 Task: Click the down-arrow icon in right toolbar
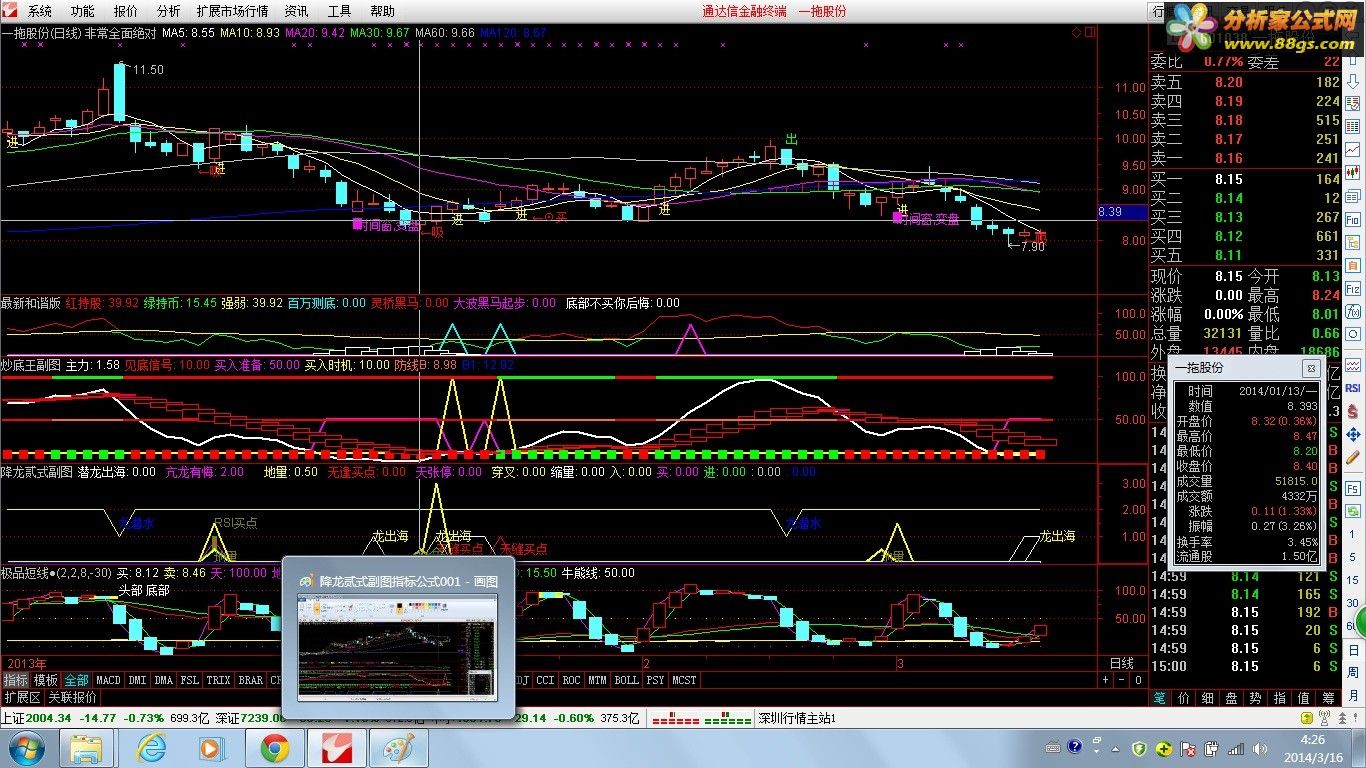(x=1353, y=82)
